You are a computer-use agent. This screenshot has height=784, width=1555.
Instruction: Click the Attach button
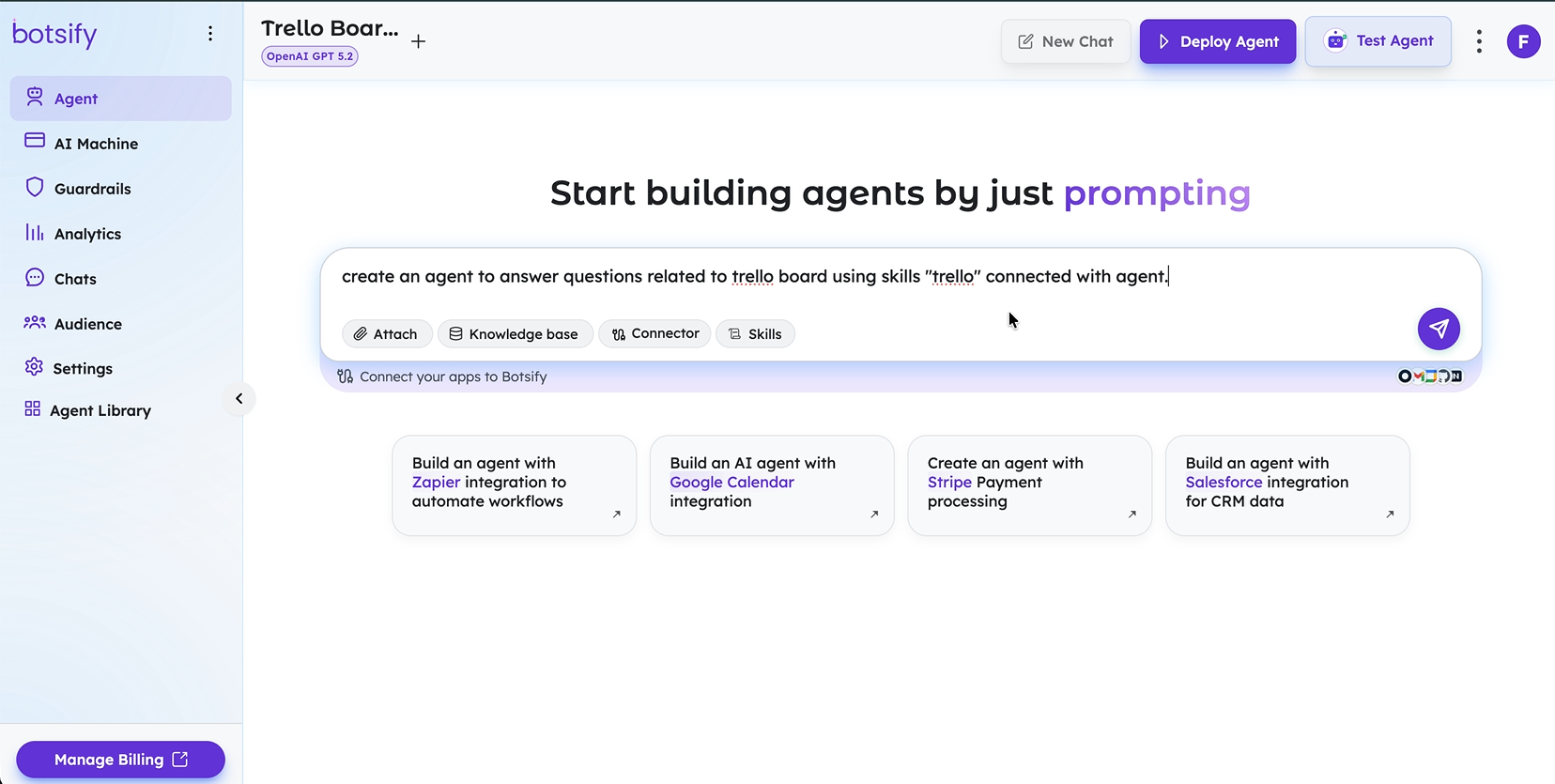[387, 334]
